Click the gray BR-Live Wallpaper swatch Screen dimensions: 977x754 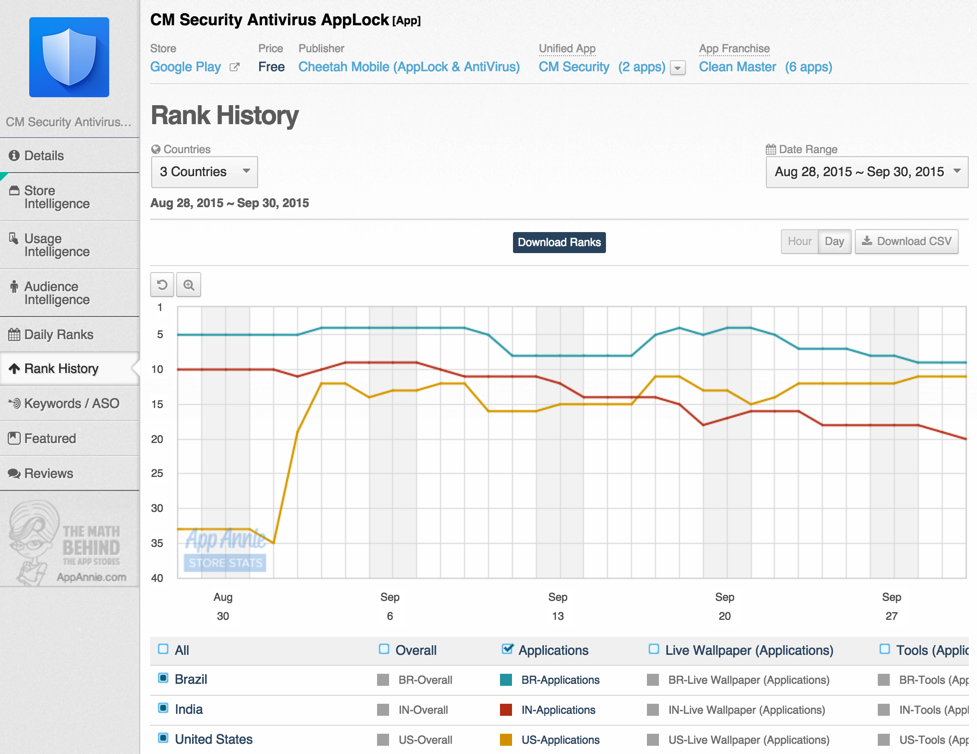pyautogui.click(x=653, y=680)
